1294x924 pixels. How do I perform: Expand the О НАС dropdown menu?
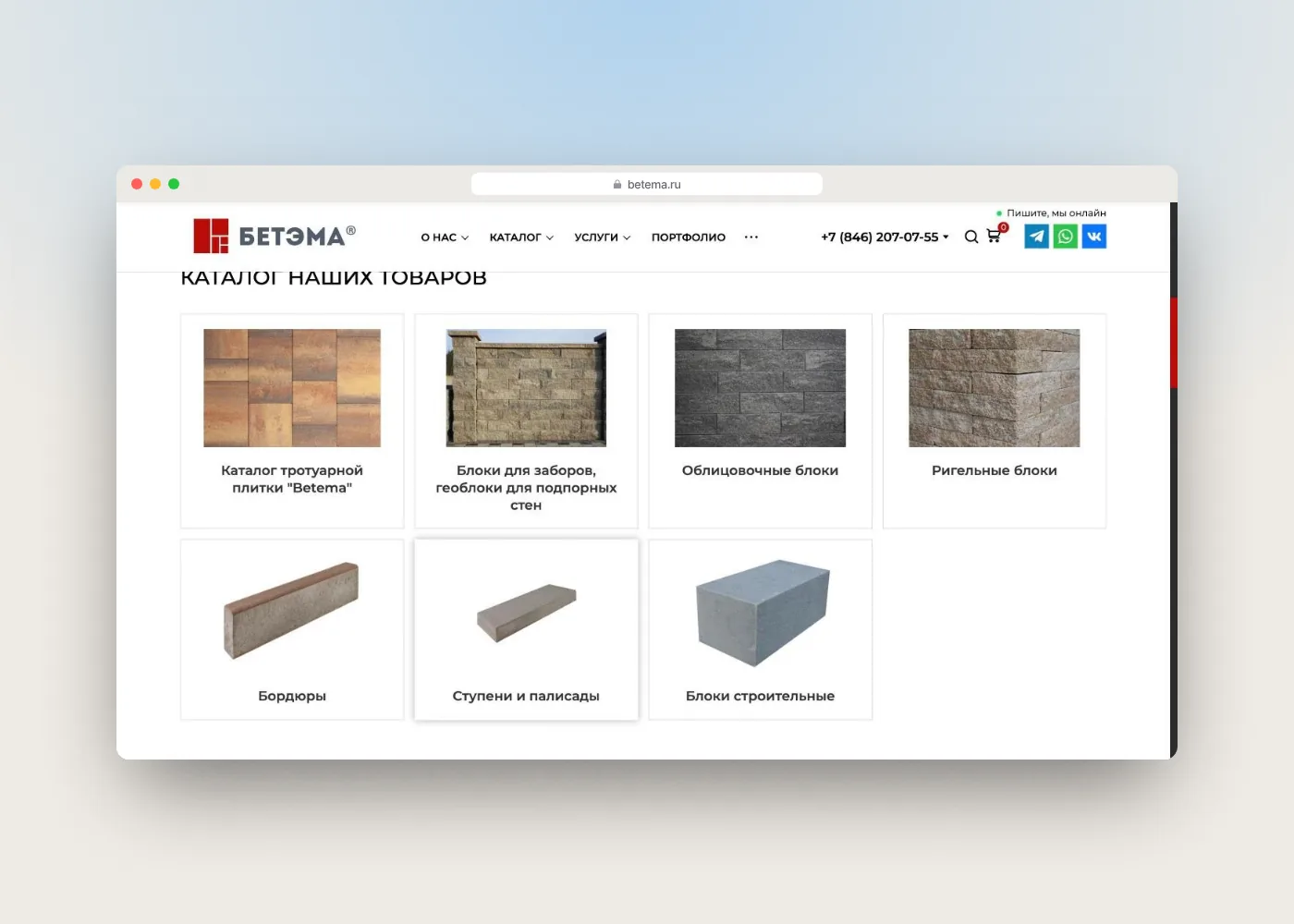(445, 237)
